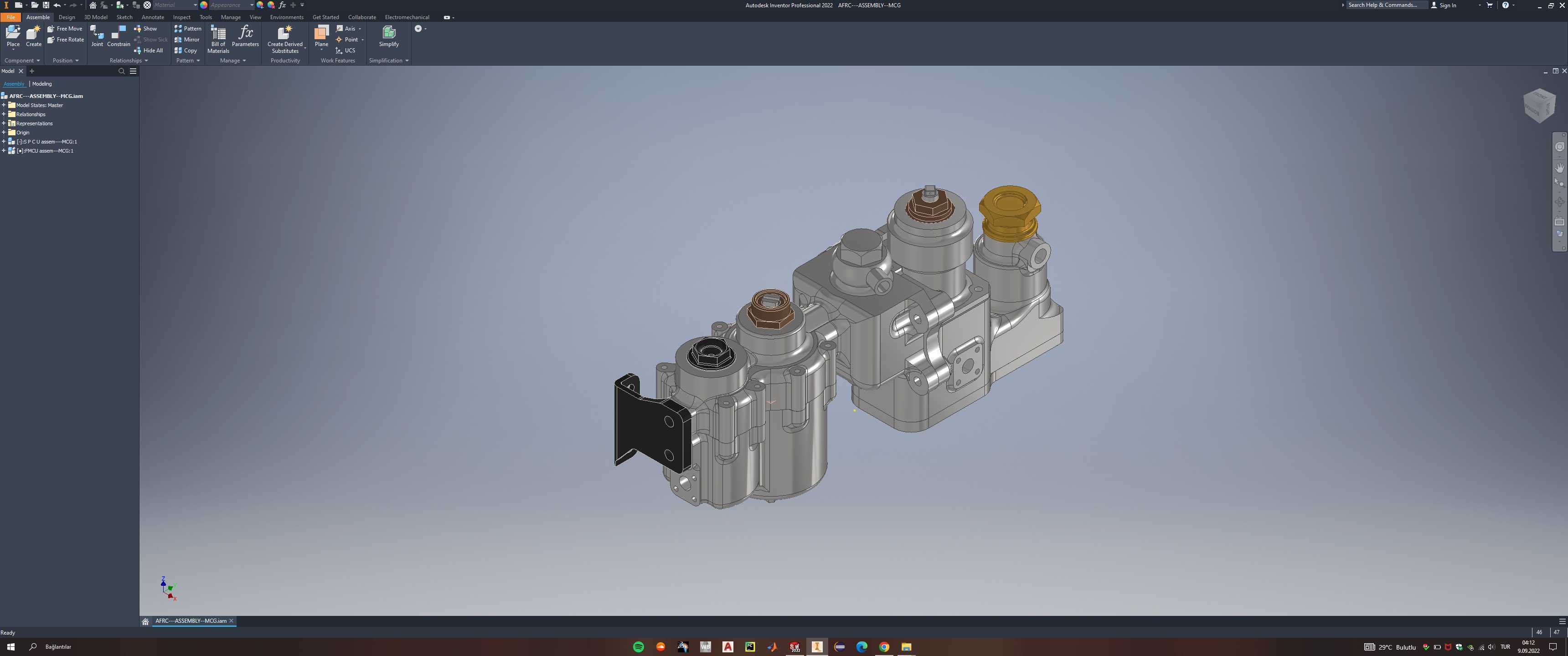Open Microsoft Edge from the taskbar
This screenshot has height=656, width=1568.
tap(862, 647)
